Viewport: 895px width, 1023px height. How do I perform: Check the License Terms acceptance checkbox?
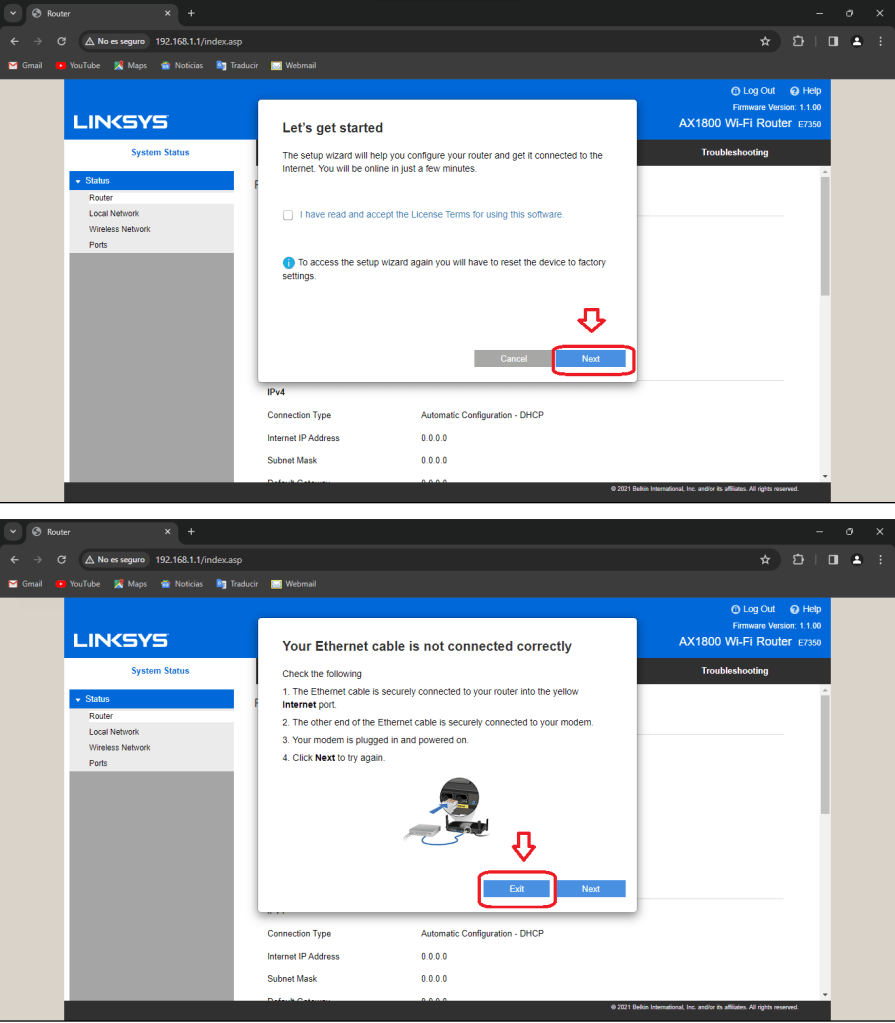point(288,215)
